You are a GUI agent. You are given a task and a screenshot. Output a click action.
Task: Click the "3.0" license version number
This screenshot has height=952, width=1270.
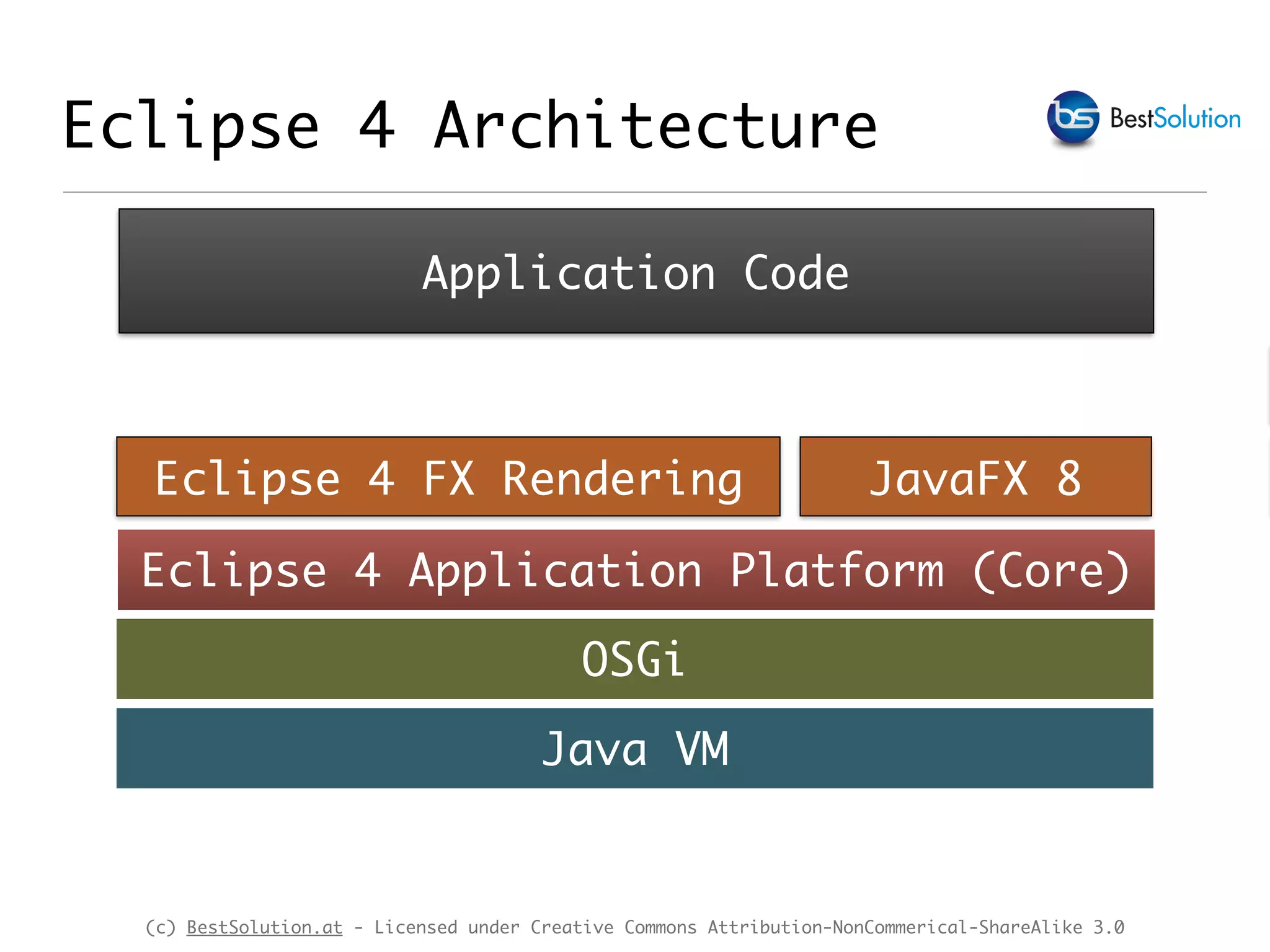pyautogui.click(x=1108, y=927)
